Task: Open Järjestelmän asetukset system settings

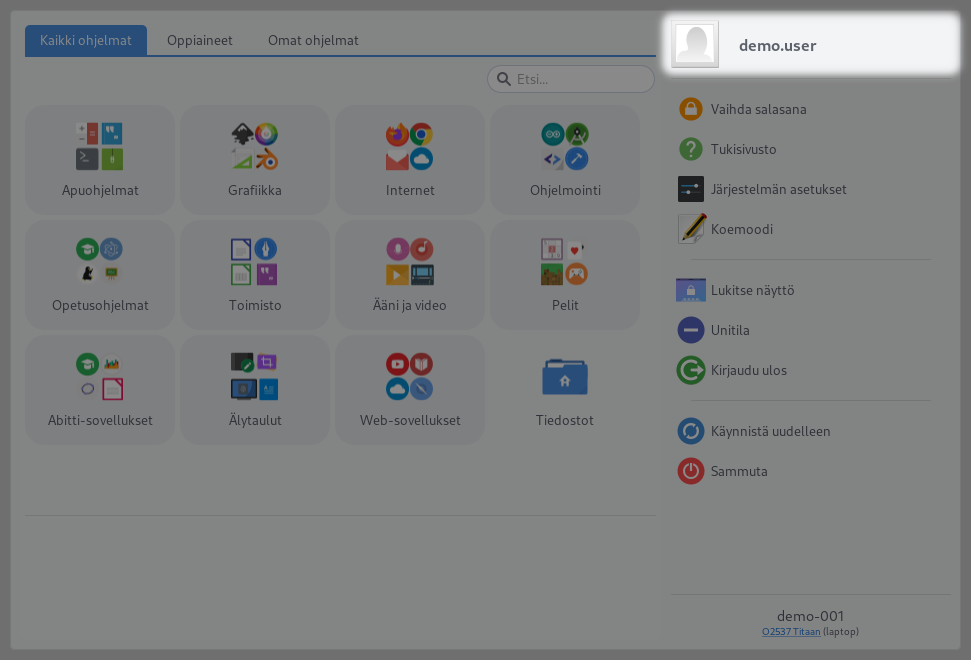Action: coord(778,189)
